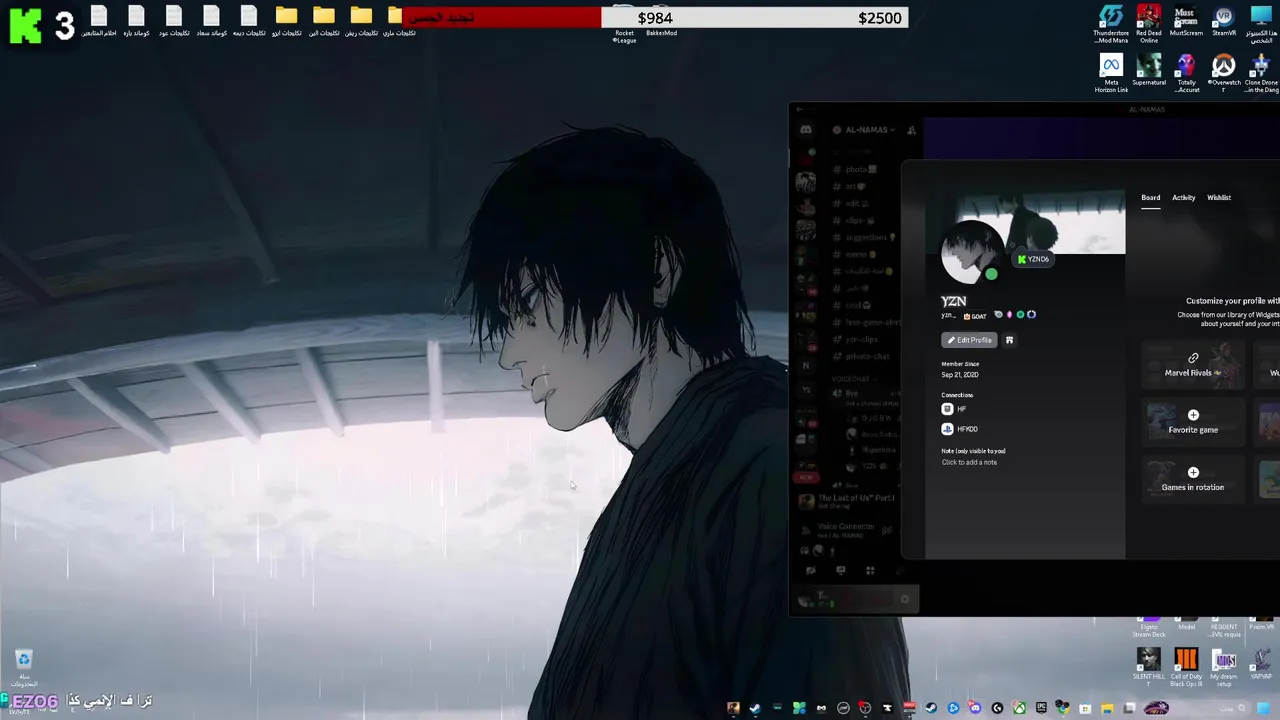Click to add a note field
The image size is (1280, 720).
click(x=969, y=462)
